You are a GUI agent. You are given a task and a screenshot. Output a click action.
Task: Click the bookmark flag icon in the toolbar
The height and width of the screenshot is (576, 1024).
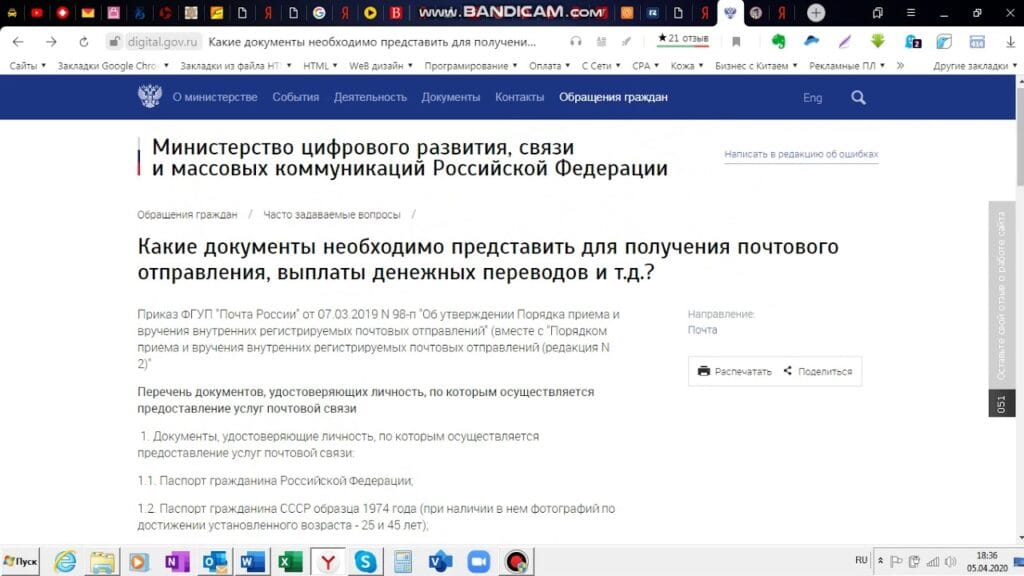click(738, 42)
